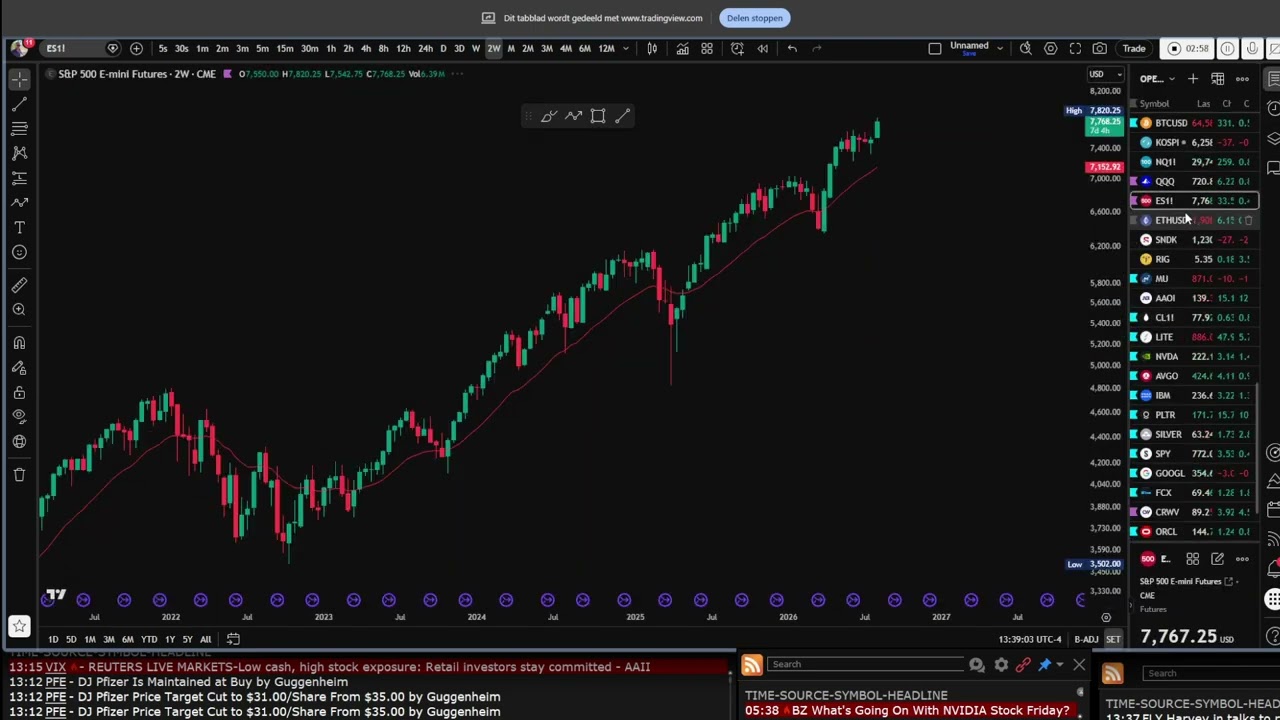This screenshot has width=1280, height=720.
Task: Click brush tool in floating toolbar
Action: (x=548, y=116)
